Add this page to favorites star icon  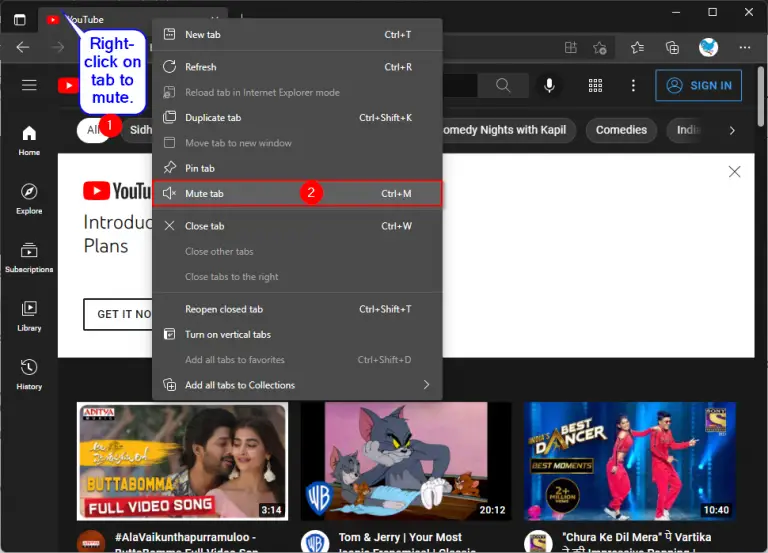[x=600, y=48]
